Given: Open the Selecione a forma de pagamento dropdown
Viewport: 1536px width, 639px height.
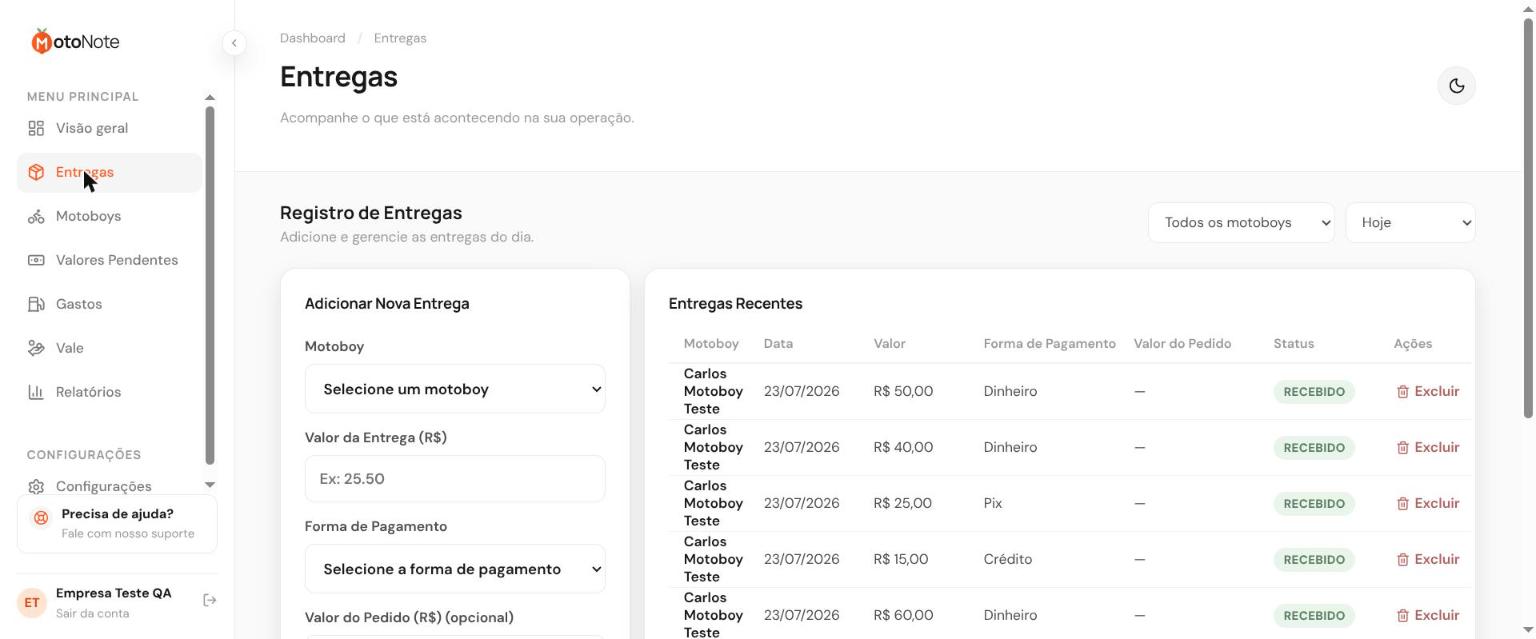Looking at the screenshot, I should (455, 569).
